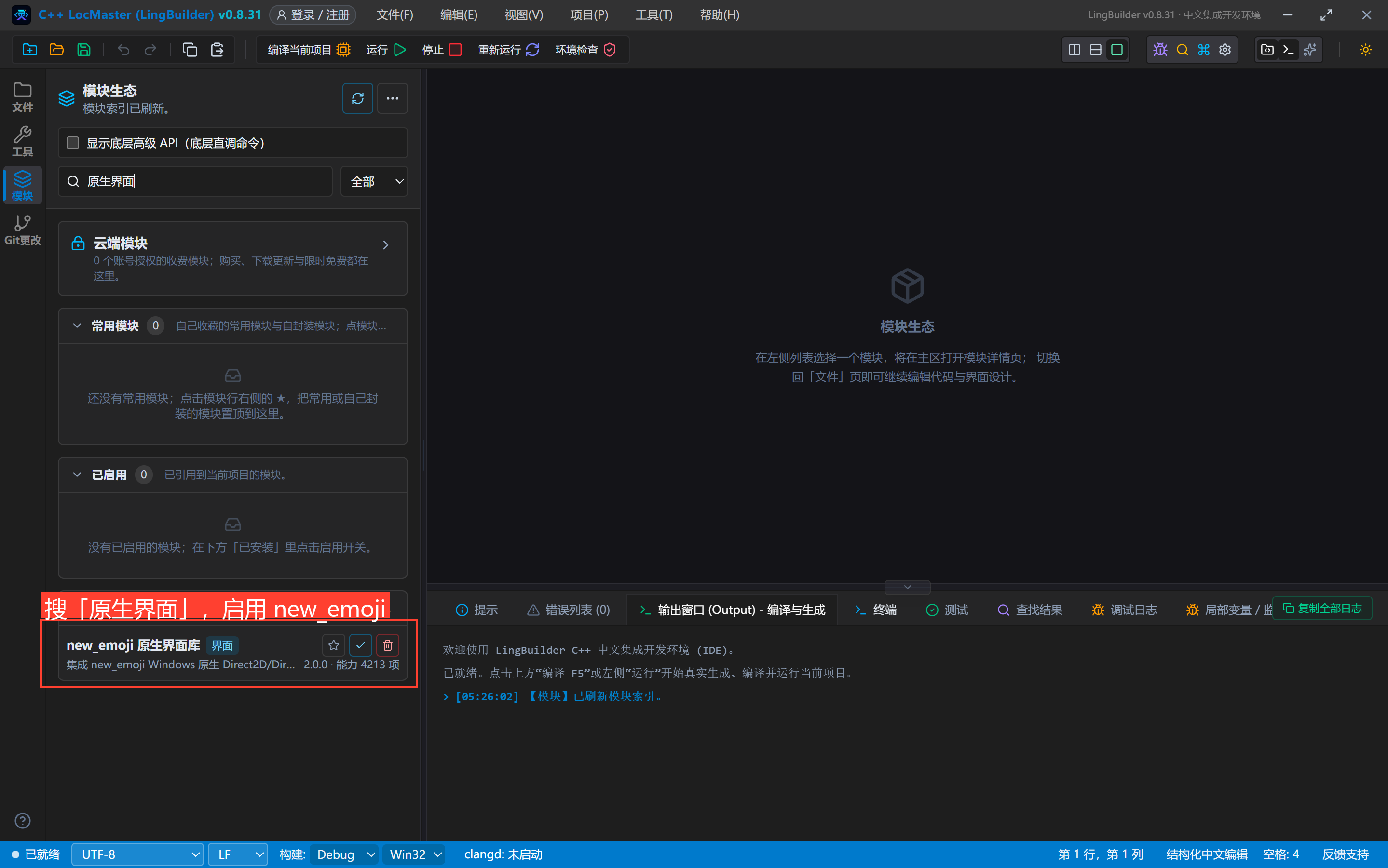Click the 登录 / 注册 button
This screenshot has height=868, width=1388.
313,15
